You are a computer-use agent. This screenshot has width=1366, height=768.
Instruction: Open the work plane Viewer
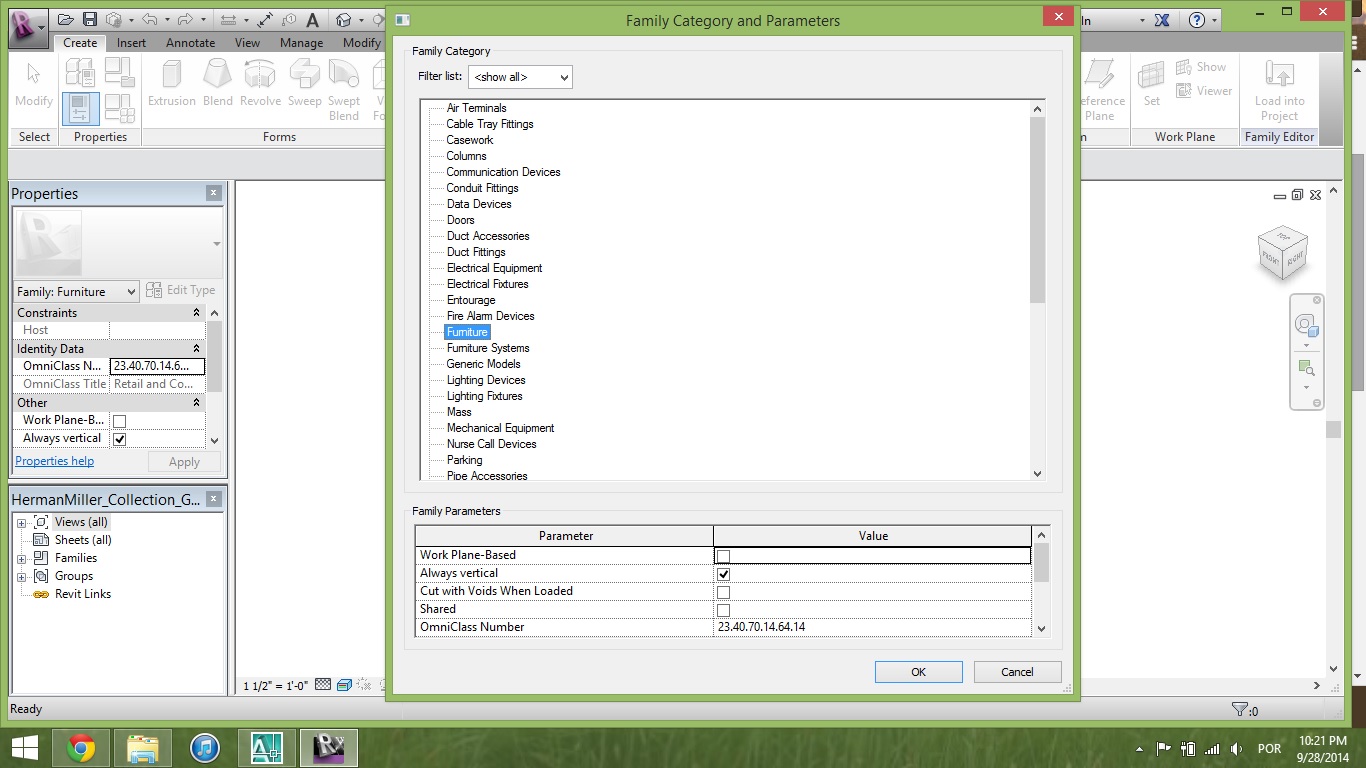[1204, 91]
